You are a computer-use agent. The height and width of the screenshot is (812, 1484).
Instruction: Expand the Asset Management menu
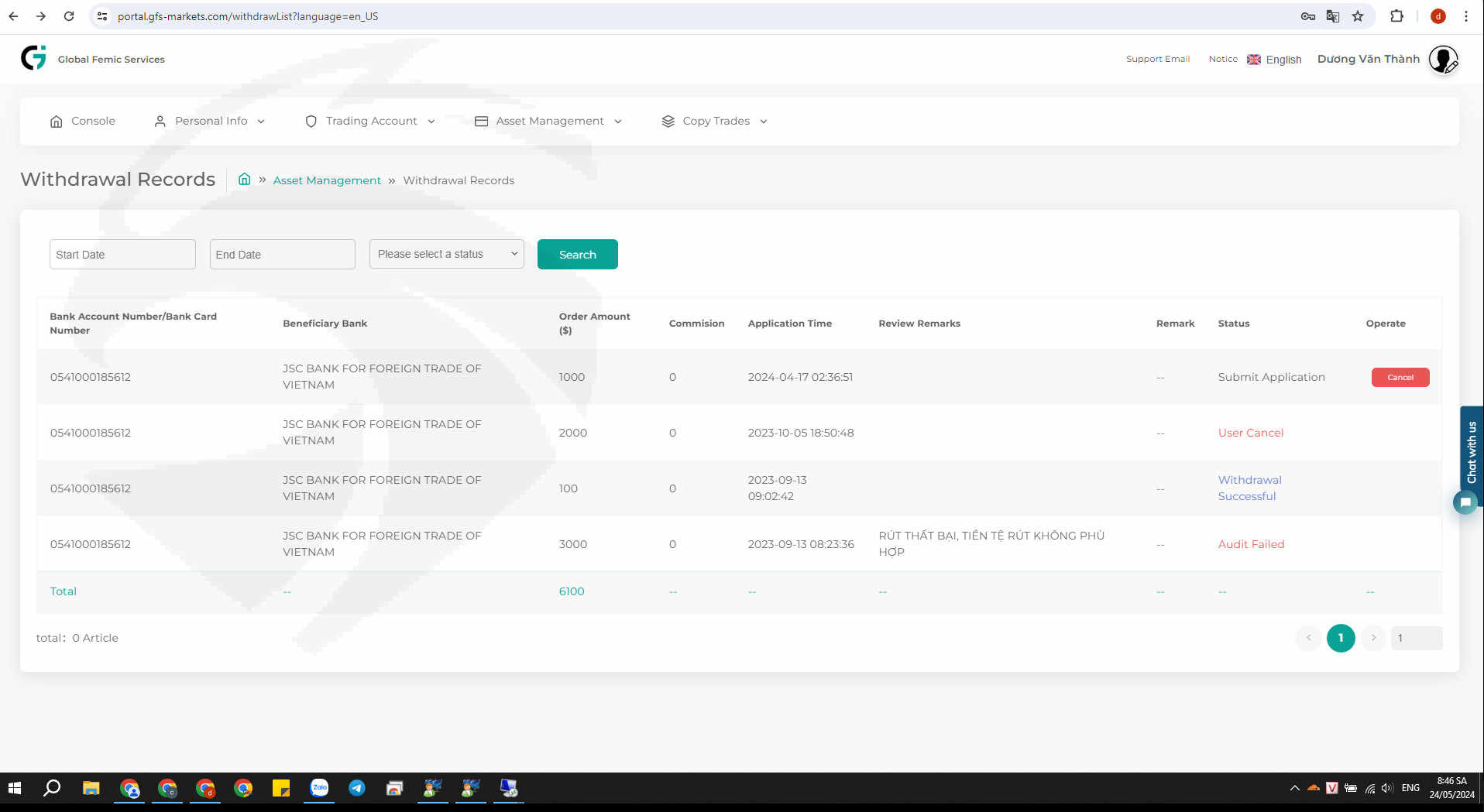[548, 121]
